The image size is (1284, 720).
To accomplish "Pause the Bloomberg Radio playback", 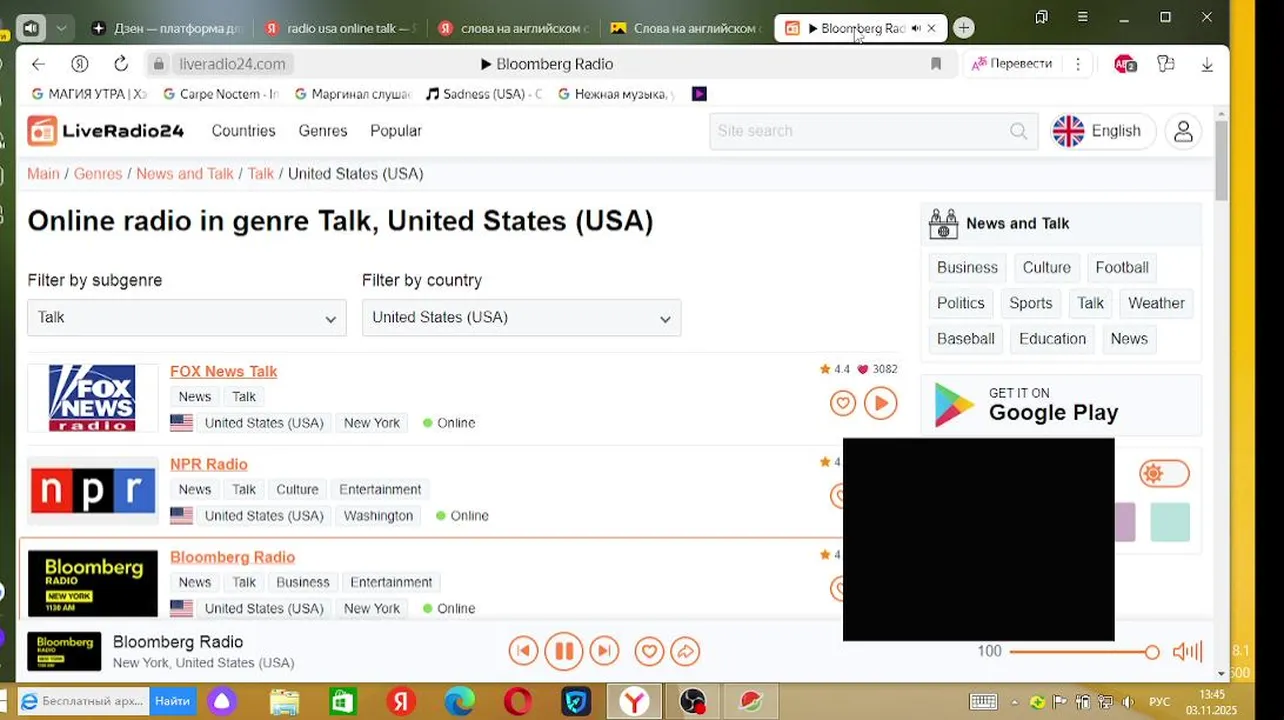I will click(x=564, y=652).
